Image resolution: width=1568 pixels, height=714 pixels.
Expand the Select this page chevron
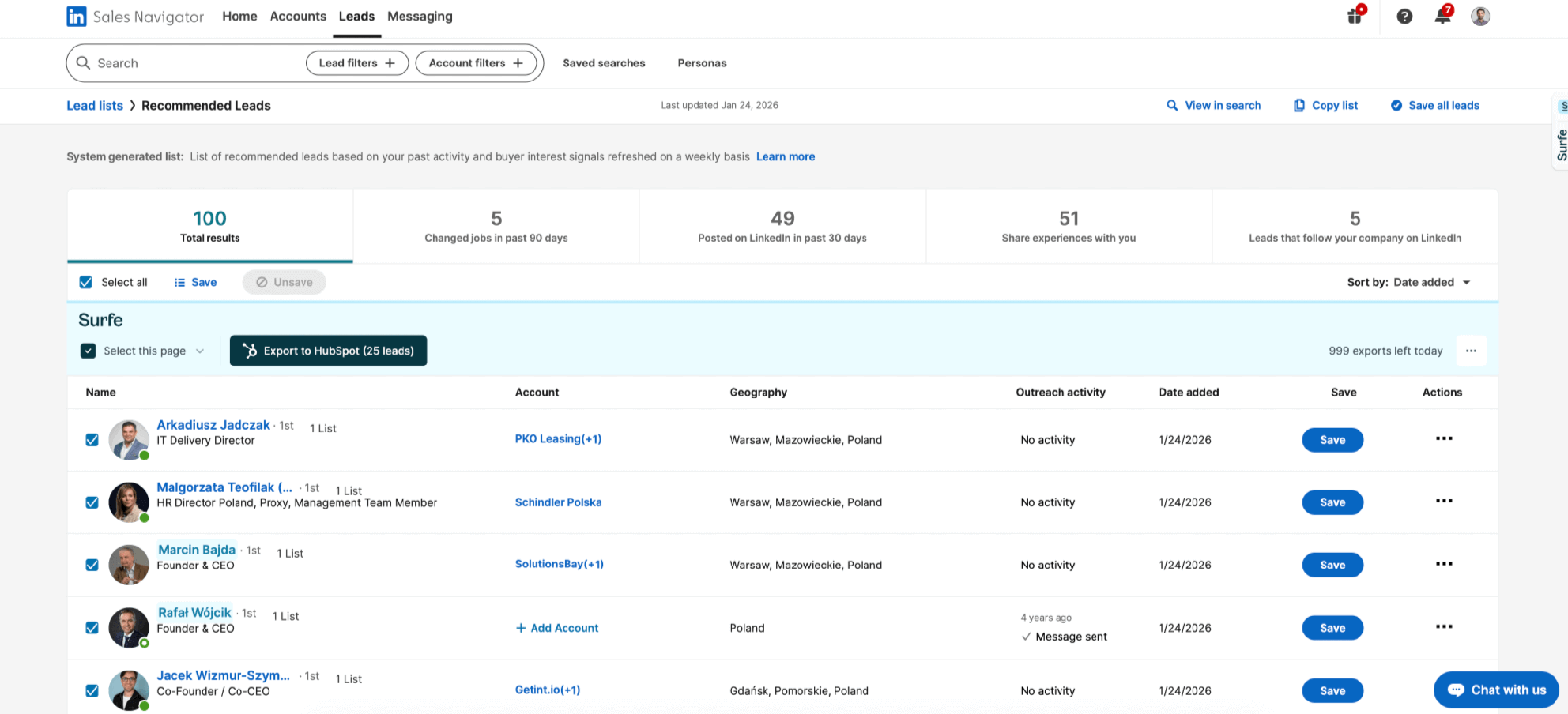point(200,351)
